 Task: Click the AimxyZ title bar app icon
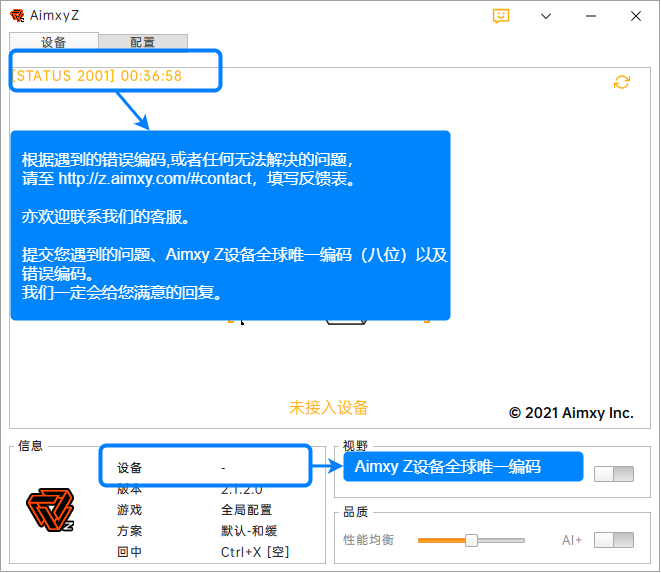17,16
